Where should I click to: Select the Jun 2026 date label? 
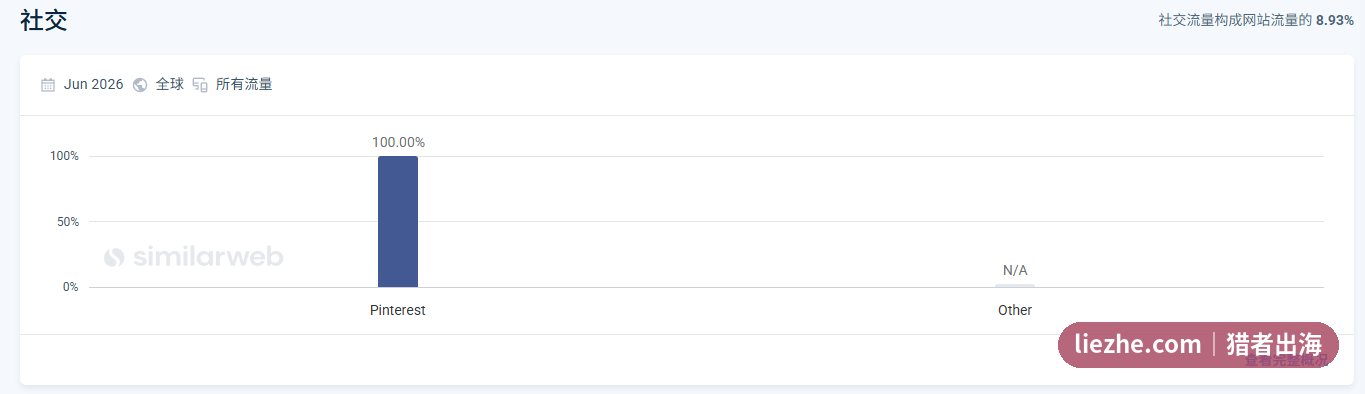(94, 85)
